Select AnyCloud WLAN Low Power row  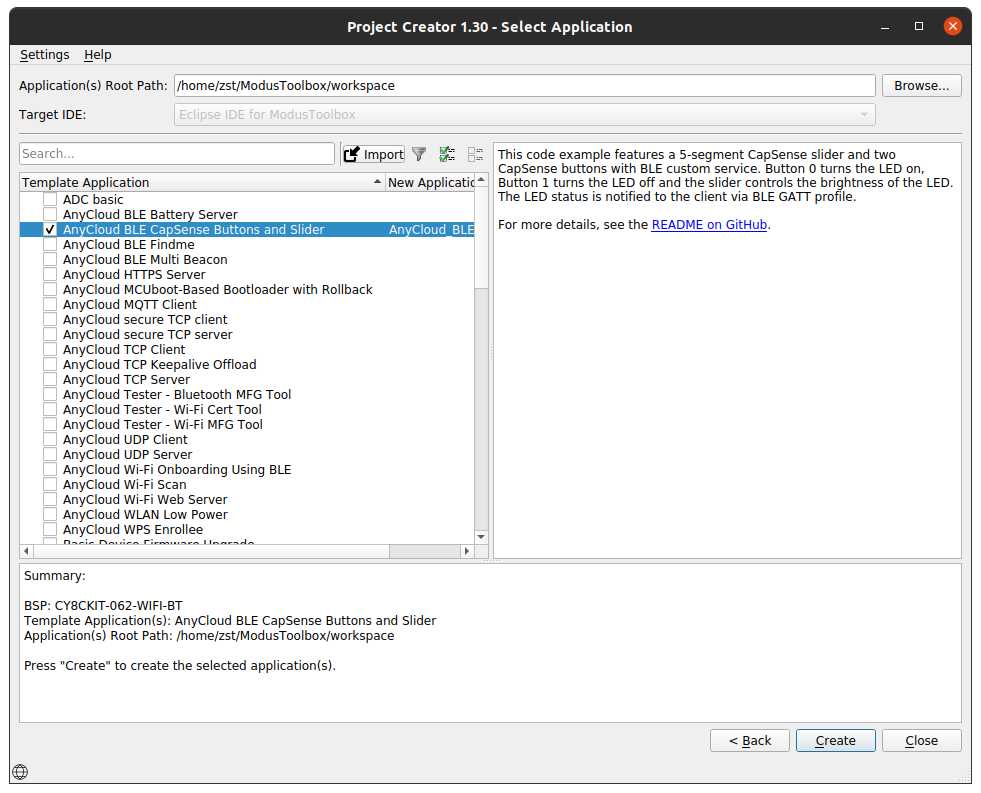point(247,515)
